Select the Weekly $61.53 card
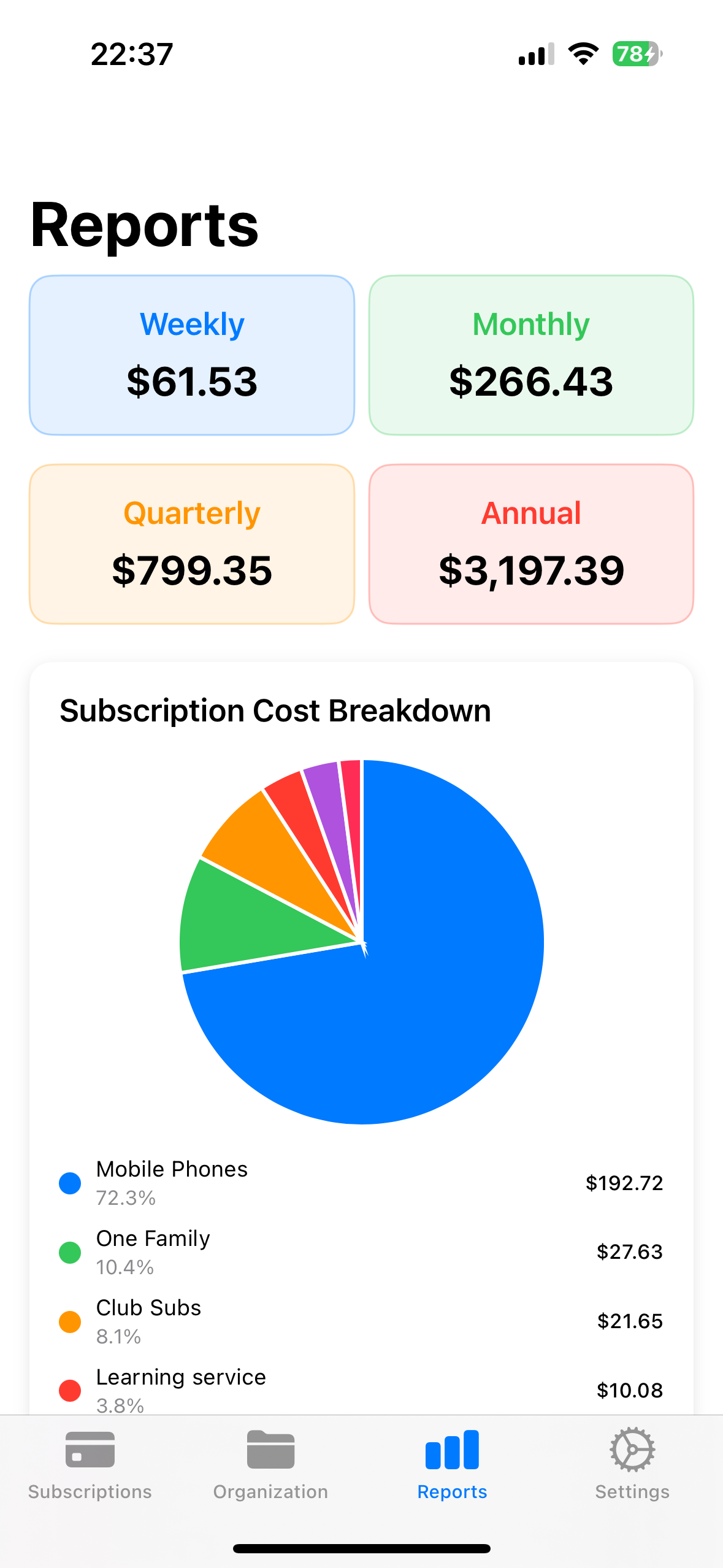Screen dimensions: 723x1568 192,355
